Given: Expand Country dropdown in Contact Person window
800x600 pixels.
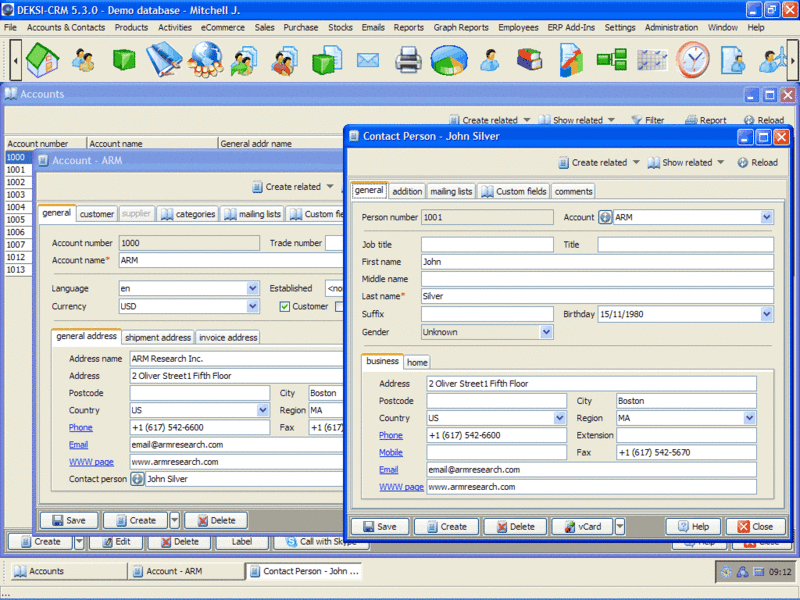Looking at the screenshot, I should pos(559,418).
